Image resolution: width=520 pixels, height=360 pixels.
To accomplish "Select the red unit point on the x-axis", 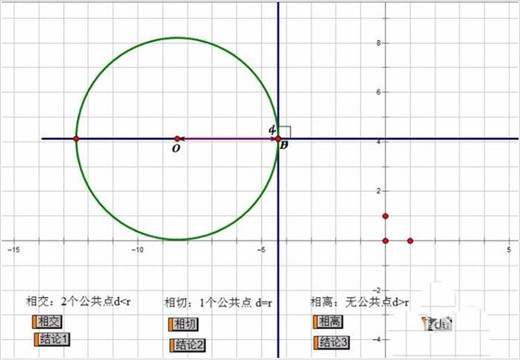I will (x=410, y=241).
